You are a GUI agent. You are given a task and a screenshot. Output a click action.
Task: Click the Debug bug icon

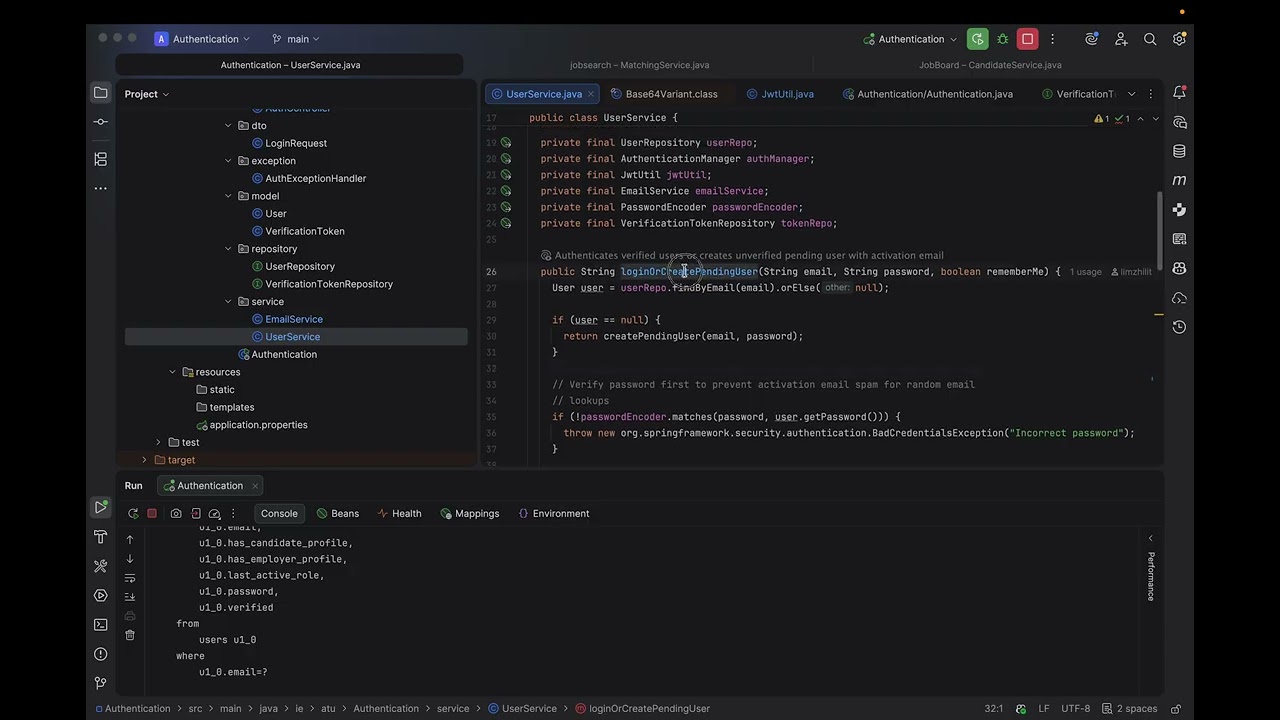tap(1003, 39)
